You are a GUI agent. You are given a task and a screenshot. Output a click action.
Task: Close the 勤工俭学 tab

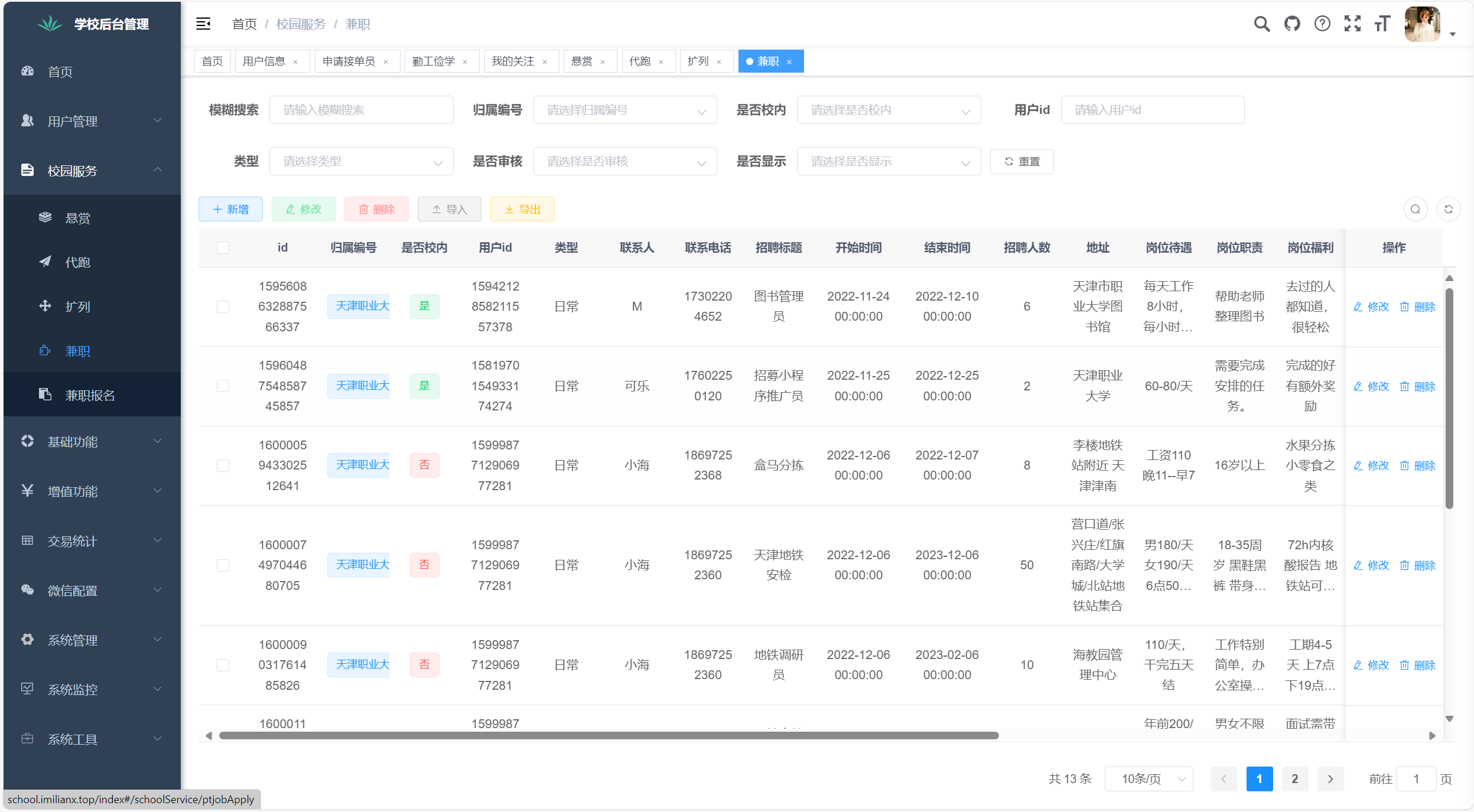tap(465, 62)
